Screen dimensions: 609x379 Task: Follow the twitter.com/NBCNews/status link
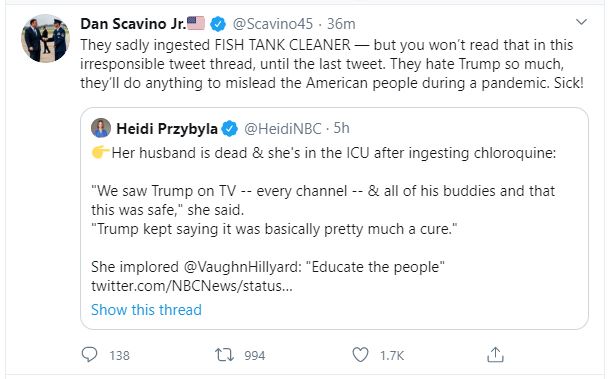click(192, 286)
